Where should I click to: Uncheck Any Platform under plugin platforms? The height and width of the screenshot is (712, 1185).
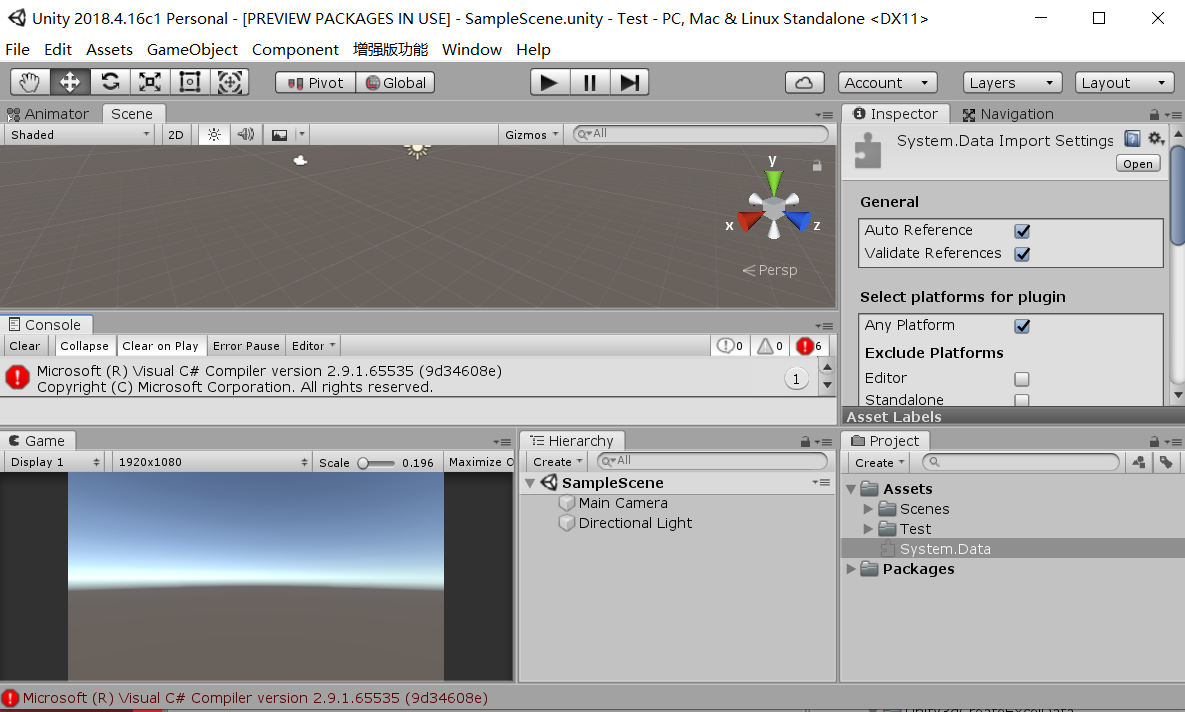(1022, 325)
